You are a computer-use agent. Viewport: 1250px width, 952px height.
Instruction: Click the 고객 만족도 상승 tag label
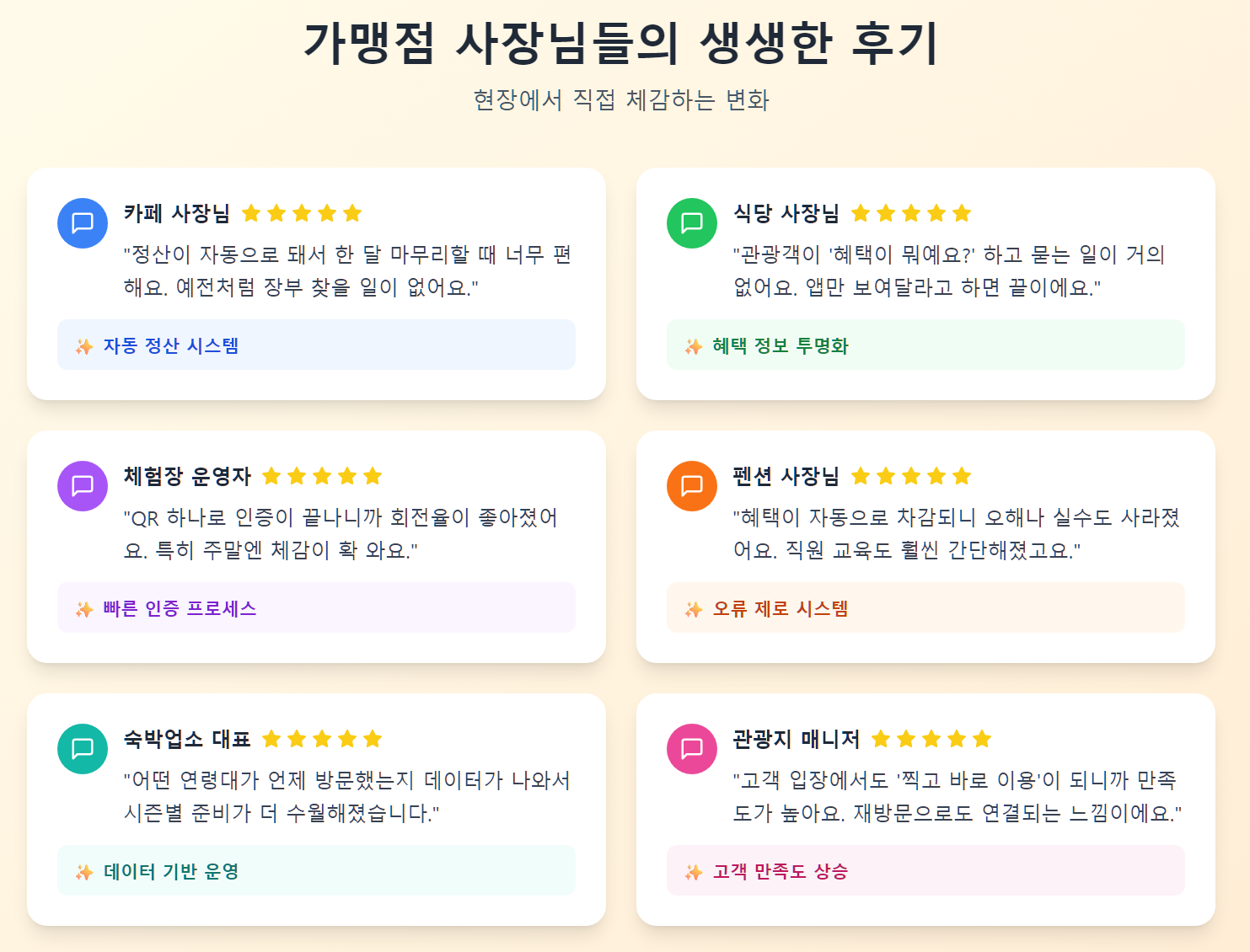tap(781, 872)
